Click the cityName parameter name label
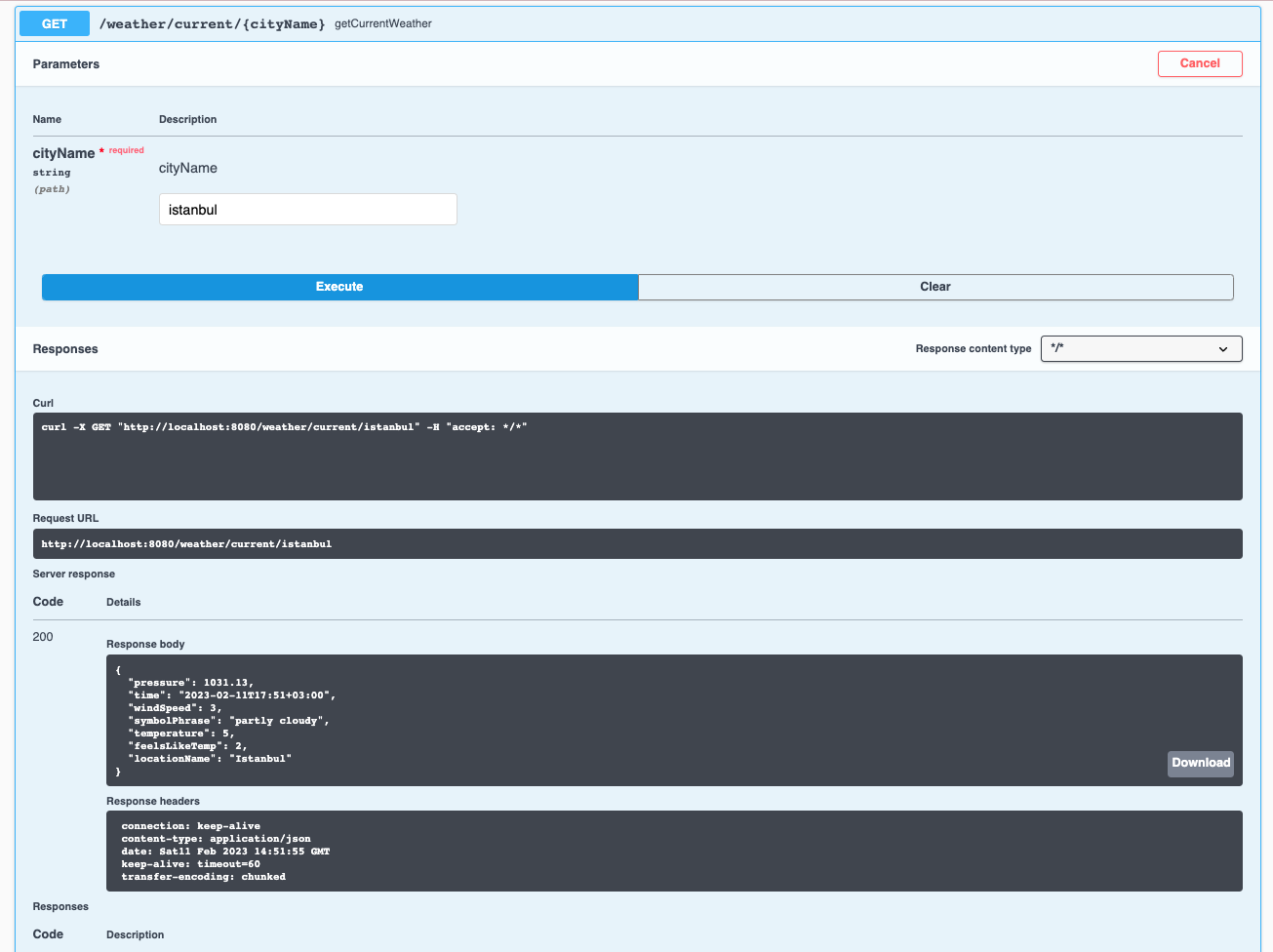This screenshot has height=952, width=1273. coord(63,153)
